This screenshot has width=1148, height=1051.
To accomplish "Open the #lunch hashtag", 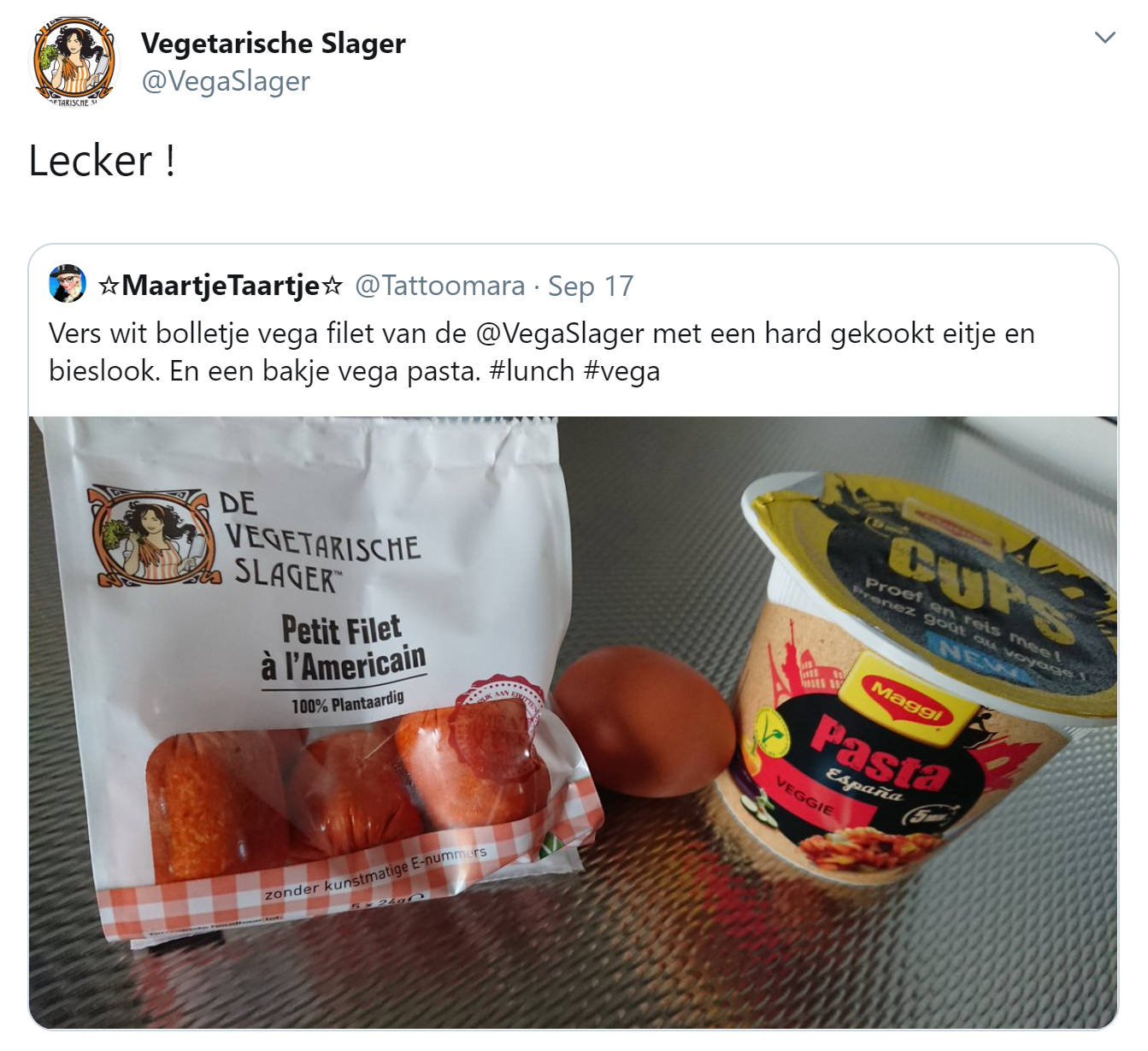I will click(532, 371).
